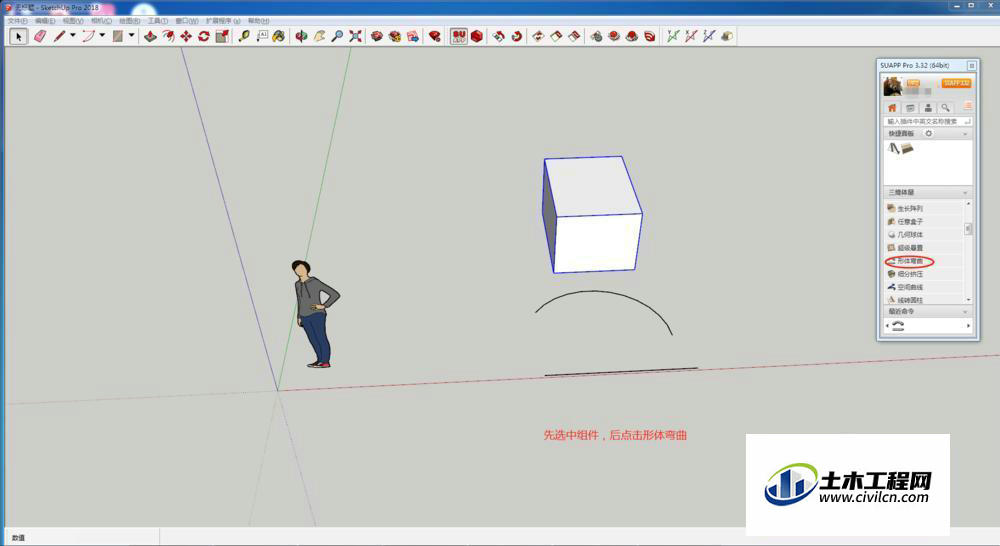The image size is (1000, 546).
Task: Open the 绘图(R) menu
Action: 129,21
